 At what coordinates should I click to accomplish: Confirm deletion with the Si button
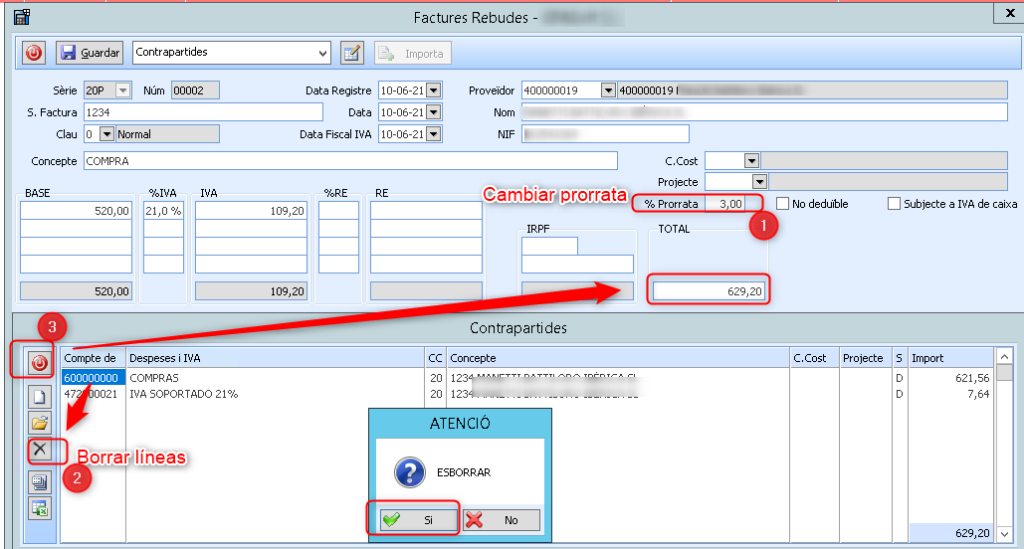(413, 520)
